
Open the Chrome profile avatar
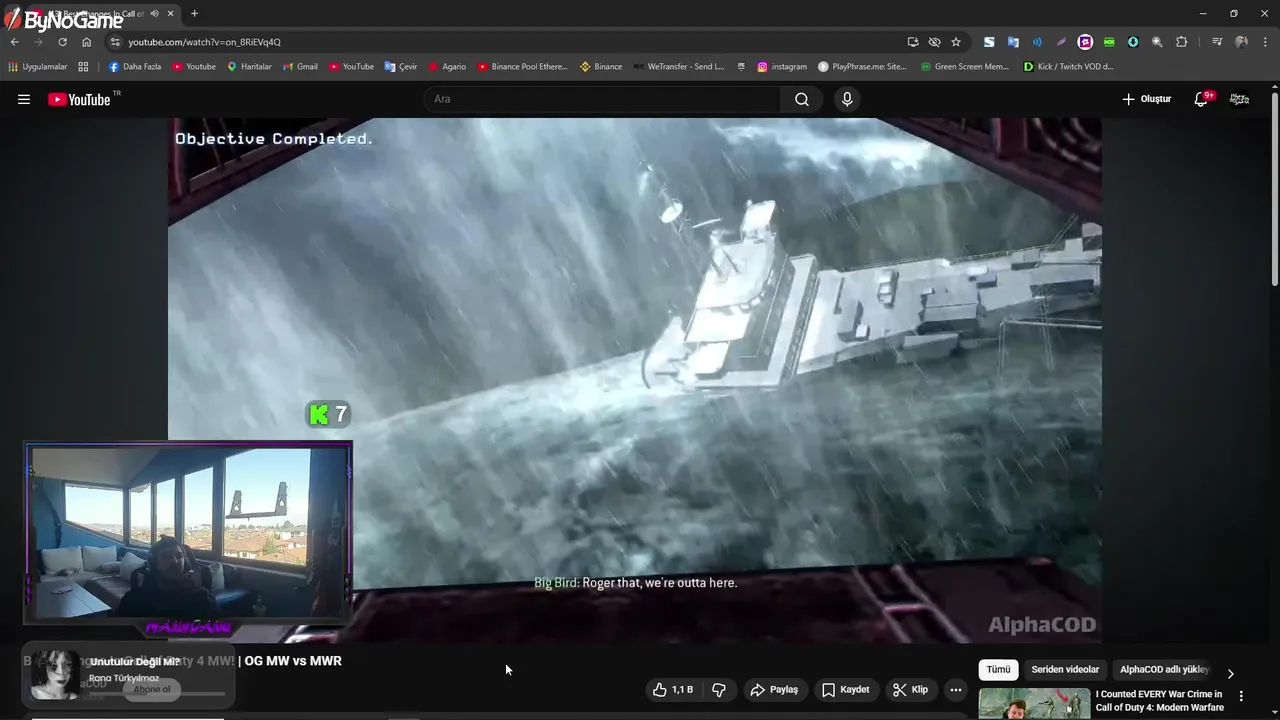pyautogui.click(x=1241, y=42)
